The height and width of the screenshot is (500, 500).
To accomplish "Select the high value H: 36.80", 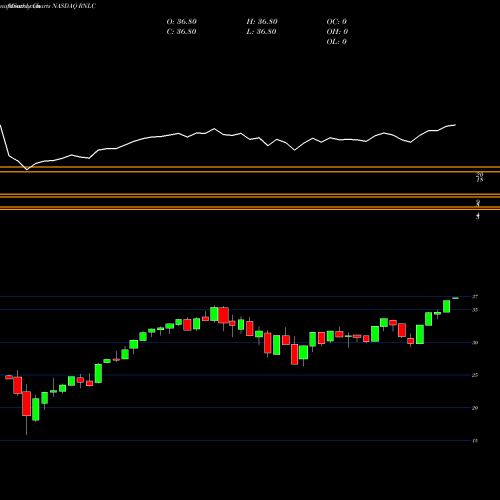I will point(262,22).
